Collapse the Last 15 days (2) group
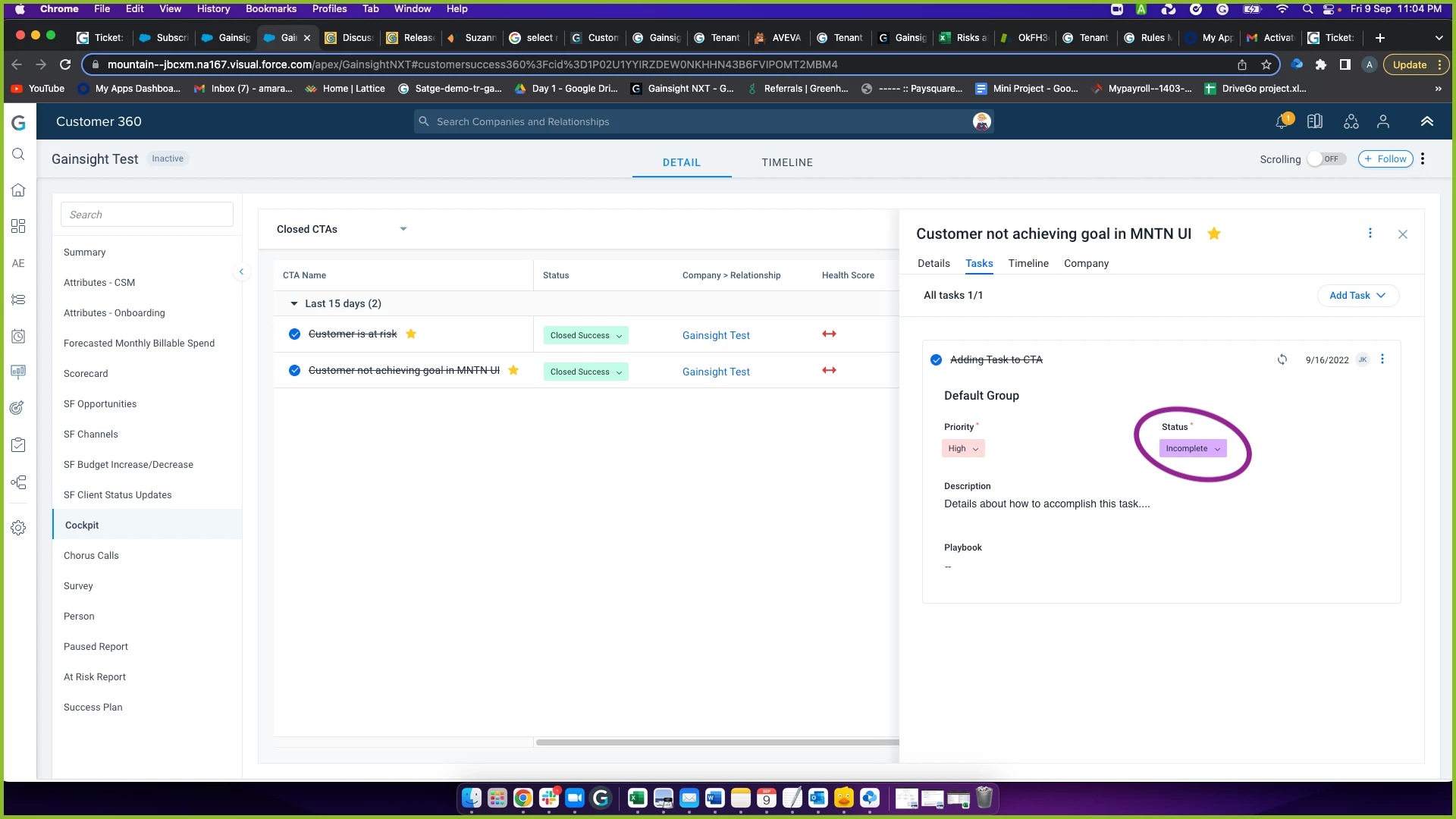This screenshot has height=819, width=1456. pos(294,303)
